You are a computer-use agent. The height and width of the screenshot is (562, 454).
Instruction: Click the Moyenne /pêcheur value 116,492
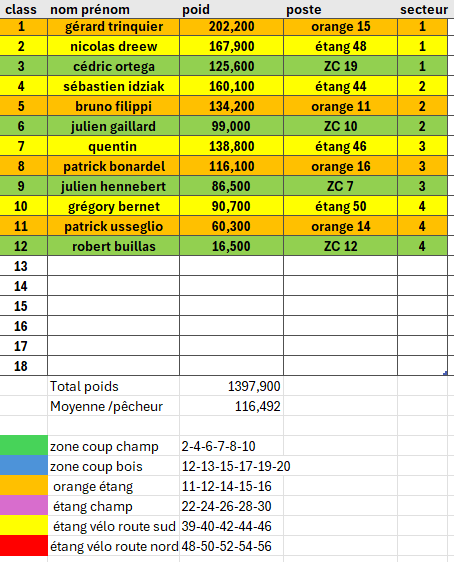pyautogui.click(x=231, y=406)
